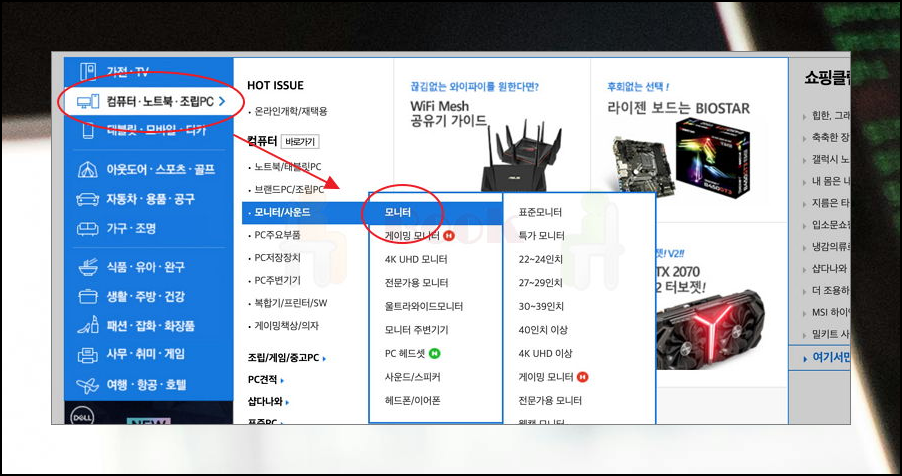
Task: Choose 표준모니터 in right list
Action: click(540, 212)
